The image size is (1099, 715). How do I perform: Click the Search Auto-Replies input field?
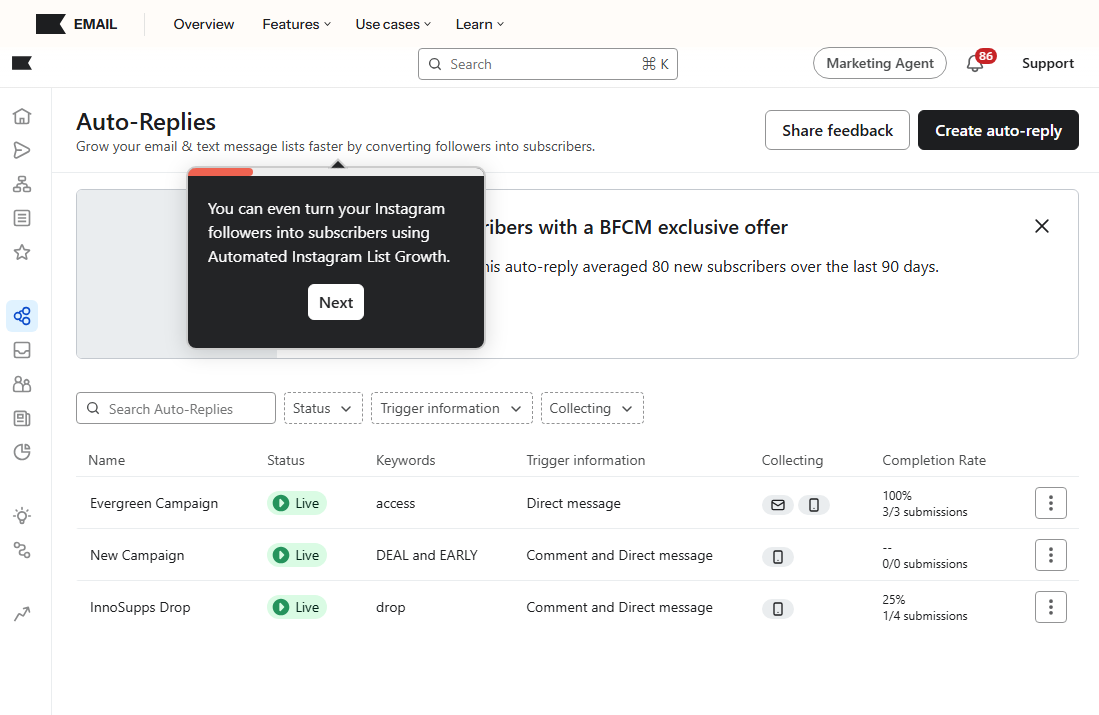176,408
